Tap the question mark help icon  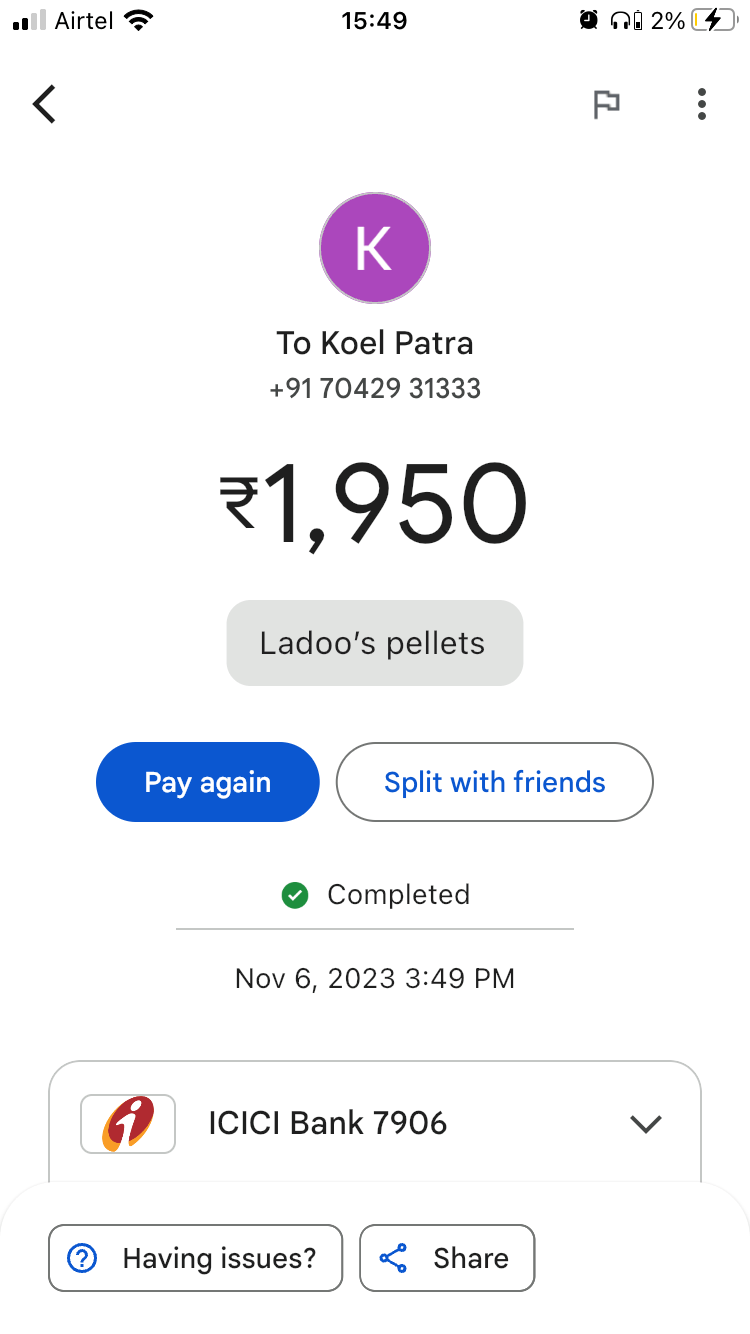[x=81, y=1258]
